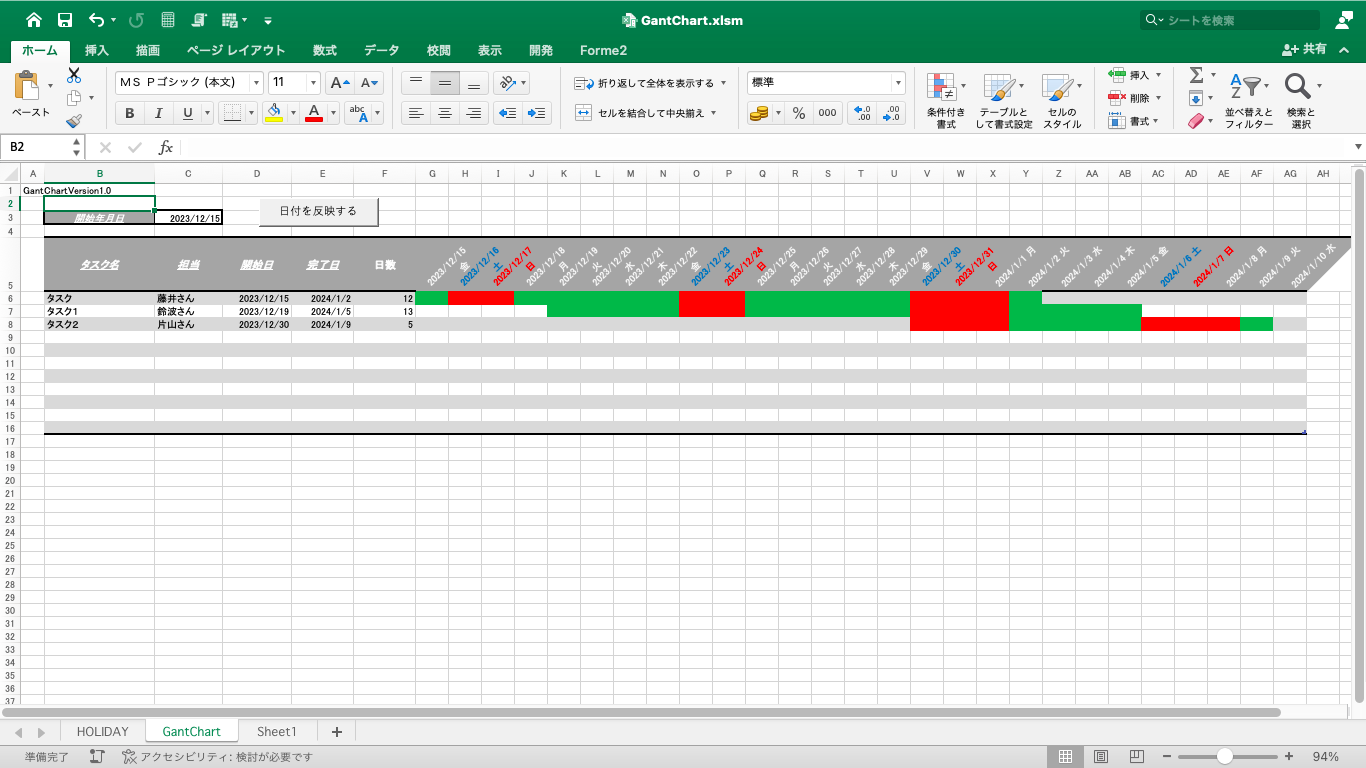Viewport: 1366px width, 768px height.
Task: Open Conditional Formatting (条件付き書式)
Action: 945,101
